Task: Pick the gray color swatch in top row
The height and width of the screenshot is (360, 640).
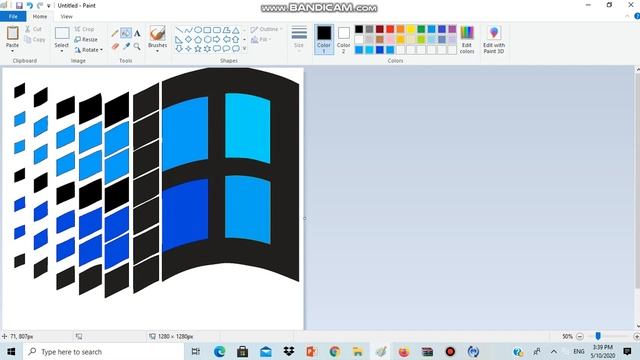Action: 369,29
